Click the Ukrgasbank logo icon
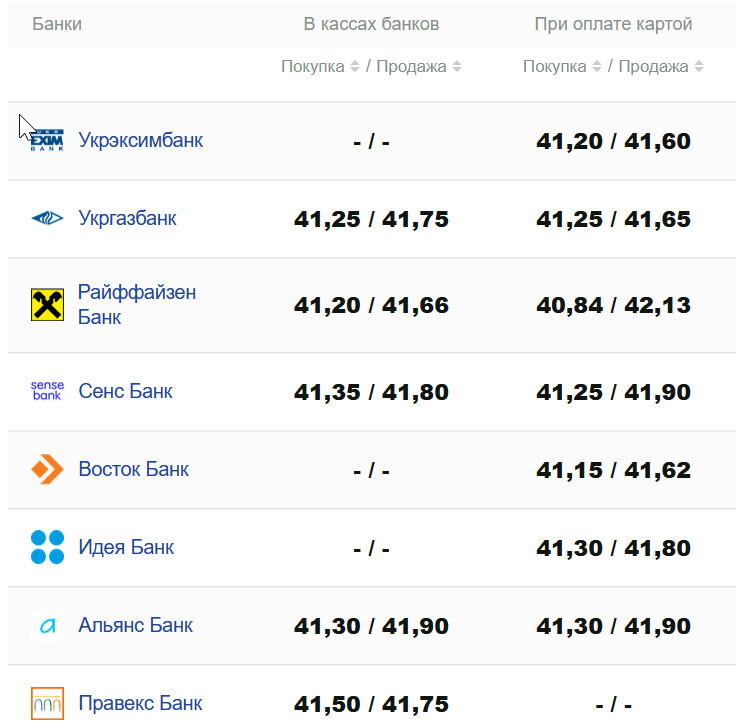 (x=47, y=218)
